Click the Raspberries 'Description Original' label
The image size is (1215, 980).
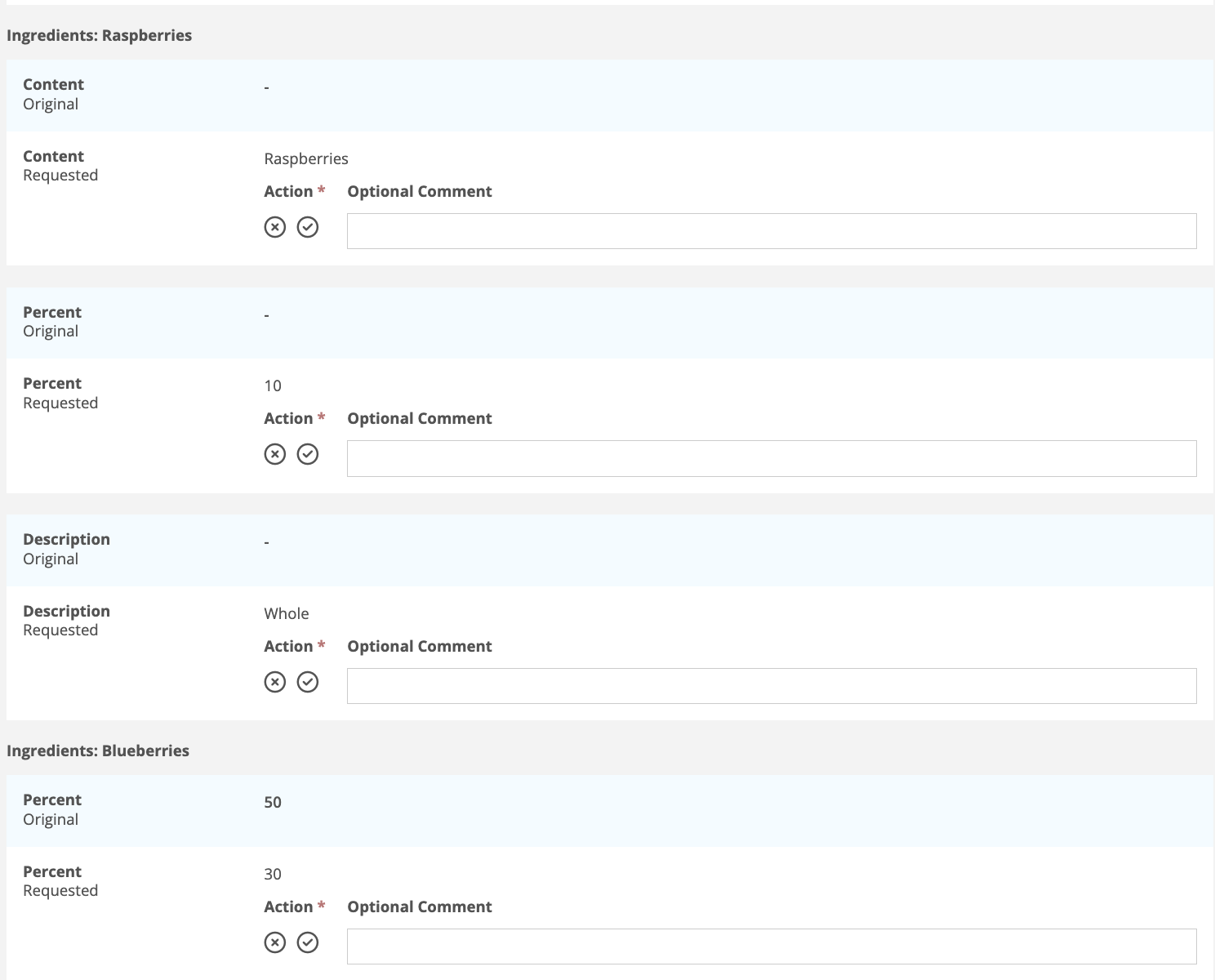point(66,549)
